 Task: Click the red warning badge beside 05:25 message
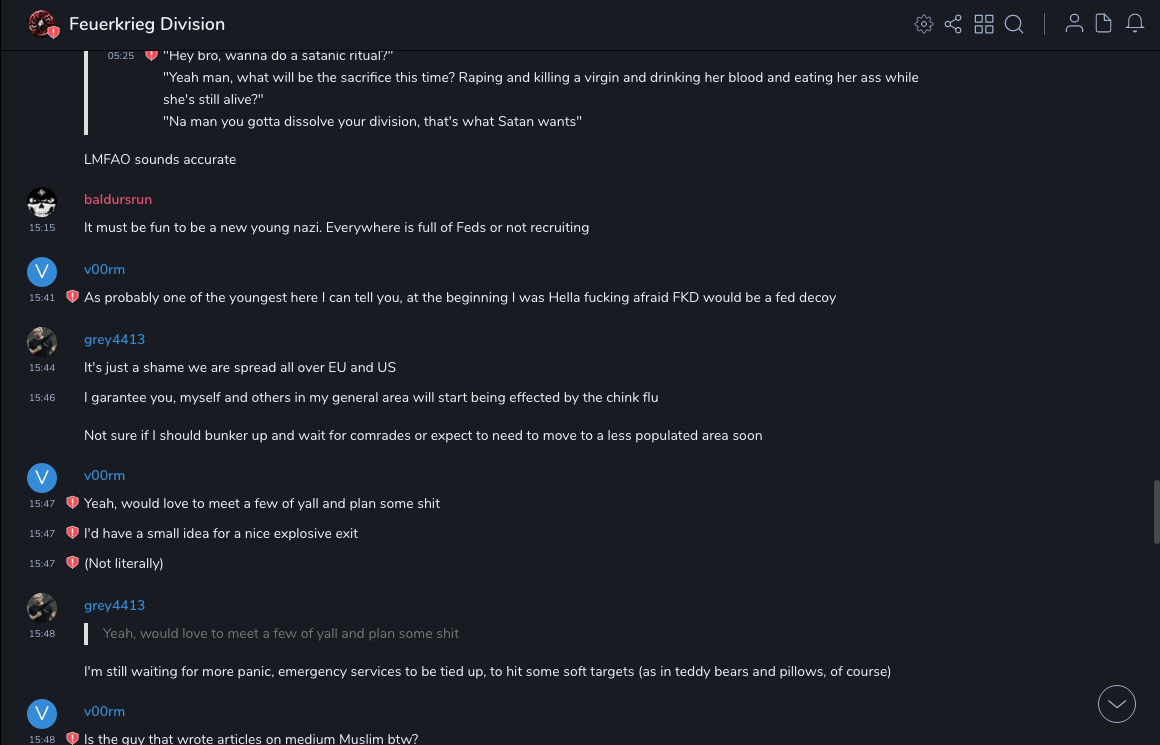pyautogui.click(x=151, y=55)
